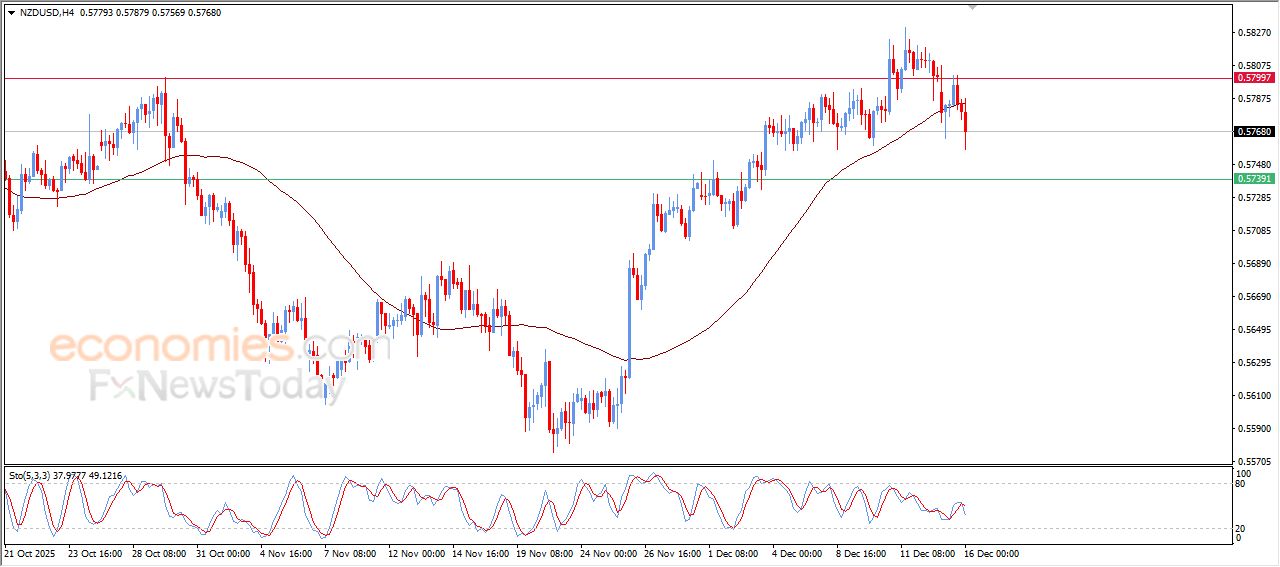Select the red 0.57997 price label
Image resolution: width=1280 pixels, height=567 pixels.
click(1253, 78)
